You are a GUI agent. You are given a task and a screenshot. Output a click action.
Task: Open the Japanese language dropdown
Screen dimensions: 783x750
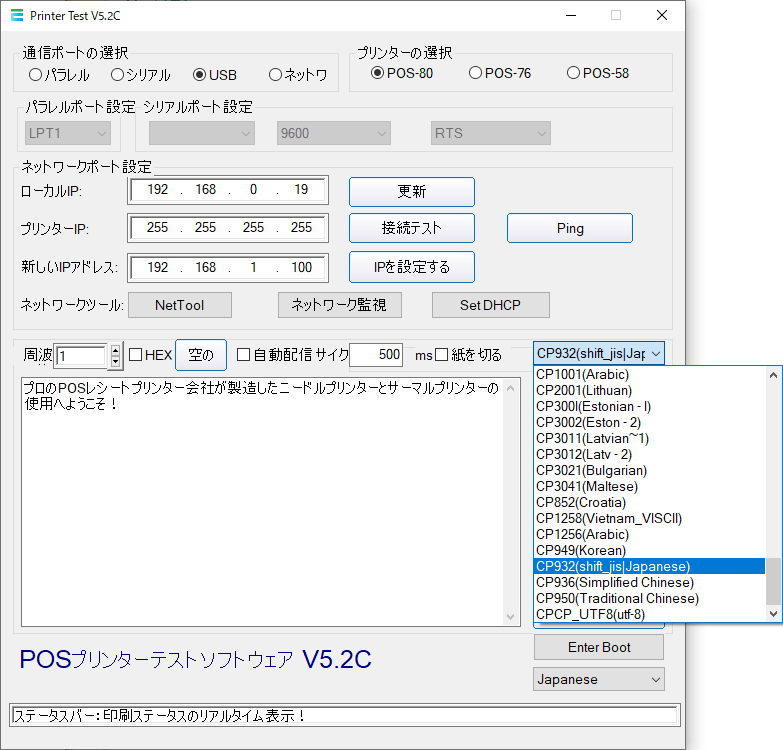pyautogui.click(x=598, y=680)
